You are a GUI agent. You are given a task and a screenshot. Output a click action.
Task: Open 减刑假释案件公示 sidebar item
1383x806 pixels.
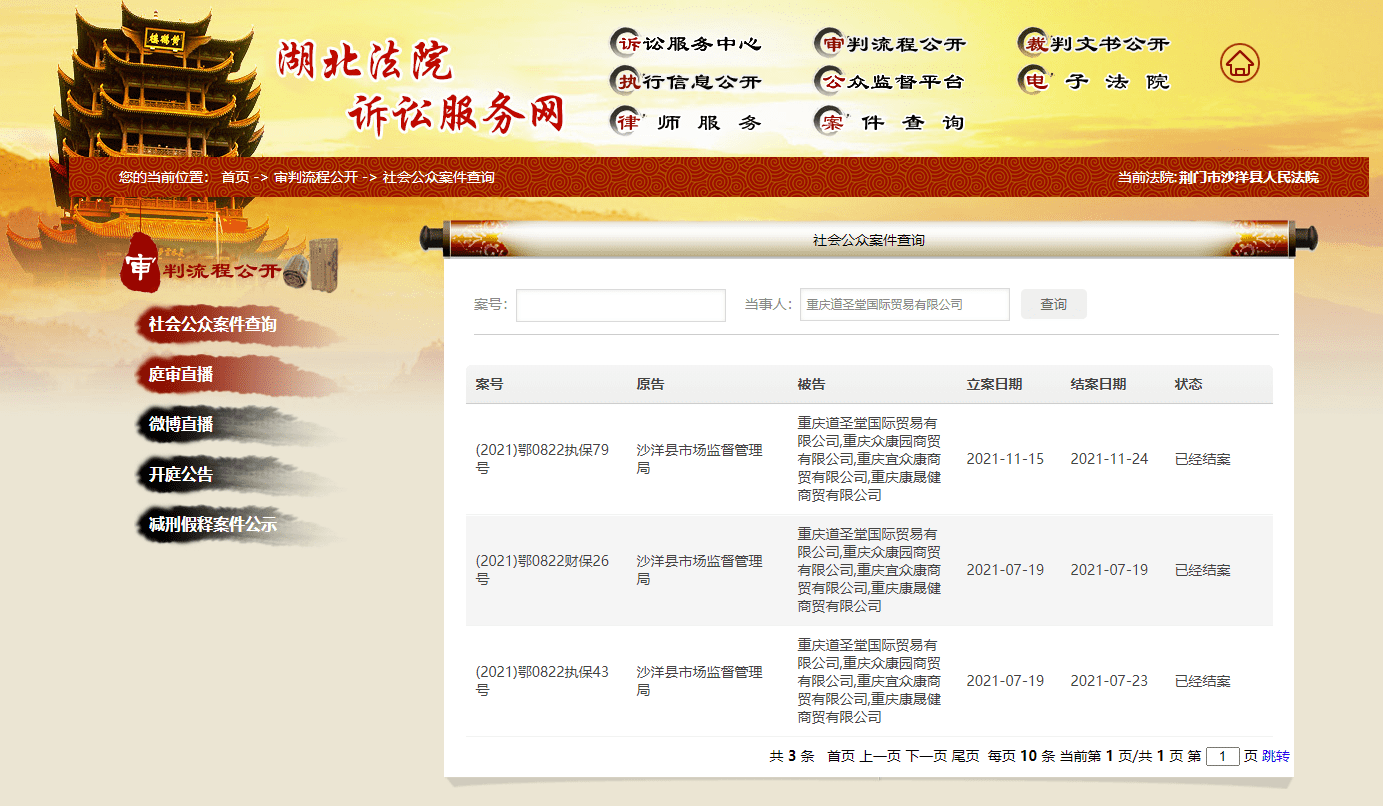pyautogui.click(x=212, y=525)
